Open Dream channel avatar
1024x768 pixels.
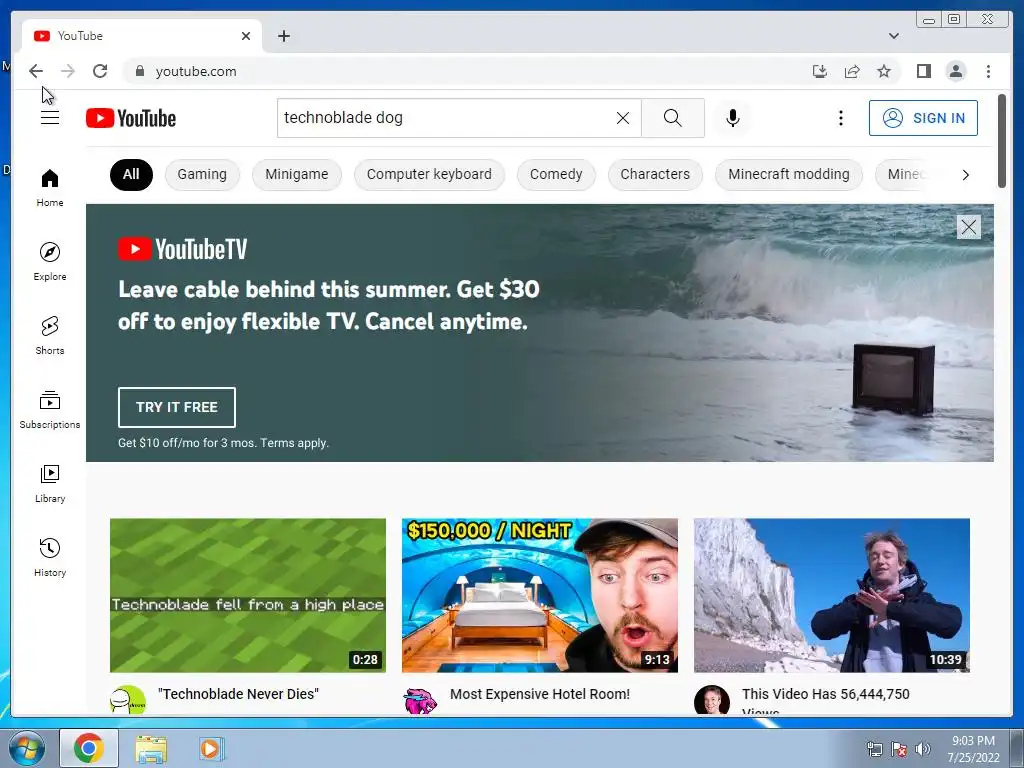pyautogui.click(x=127, y=700)
